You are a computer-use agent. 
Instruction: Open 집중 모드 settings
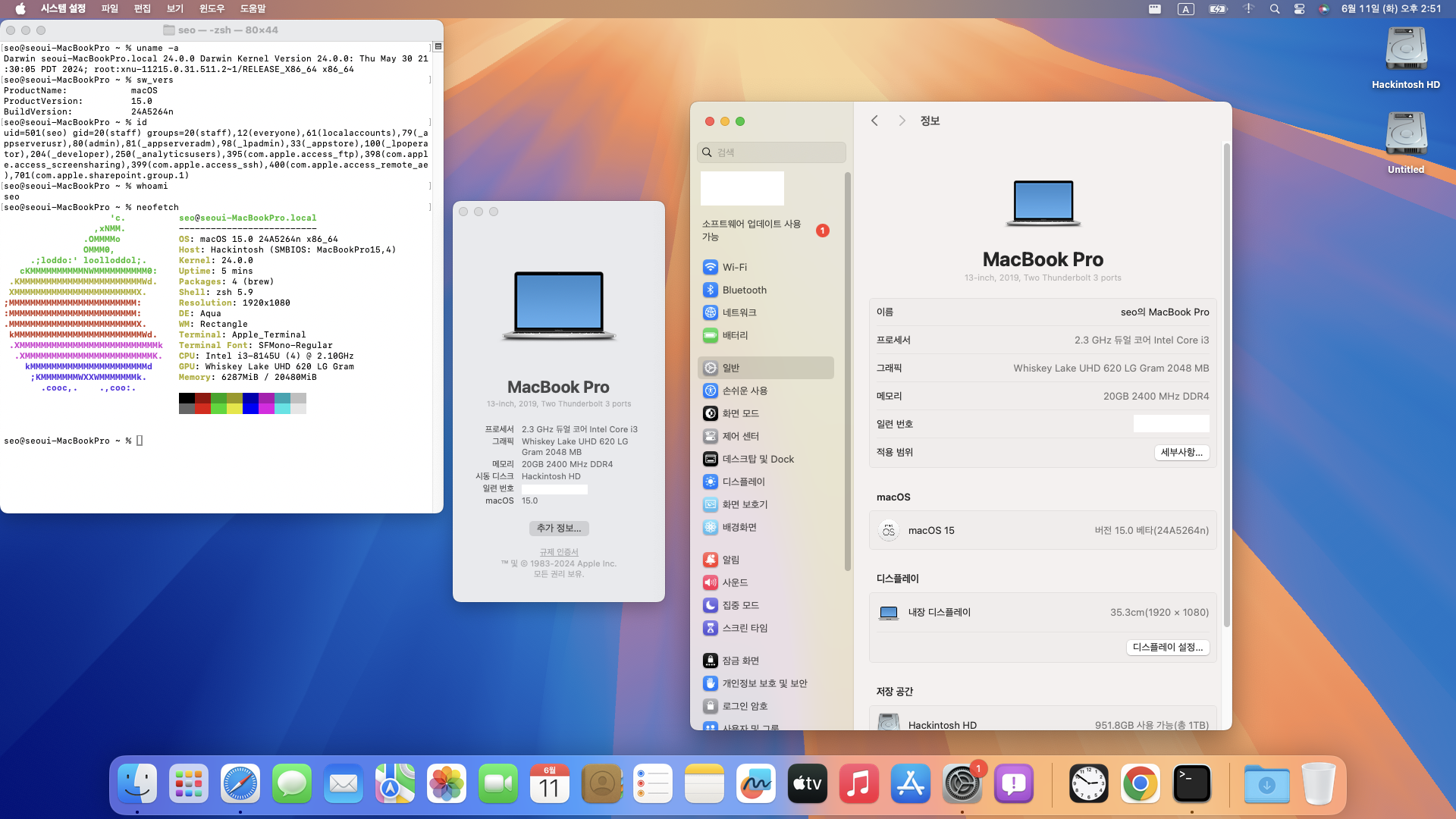766,605
